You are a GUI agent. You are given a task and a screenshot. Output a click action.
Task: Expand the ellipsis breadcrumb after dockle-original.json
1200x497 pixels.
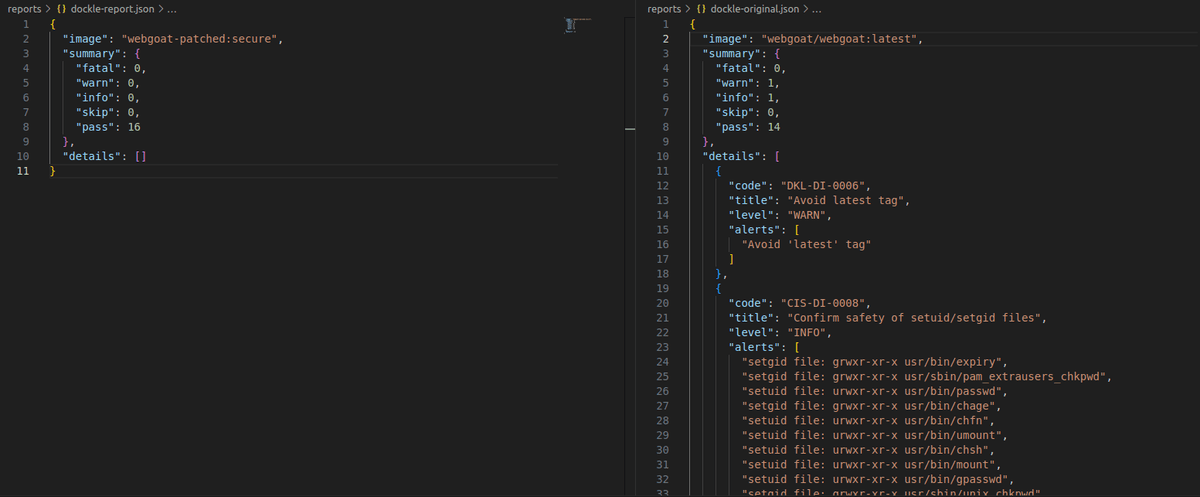click(x=816, y=8)
